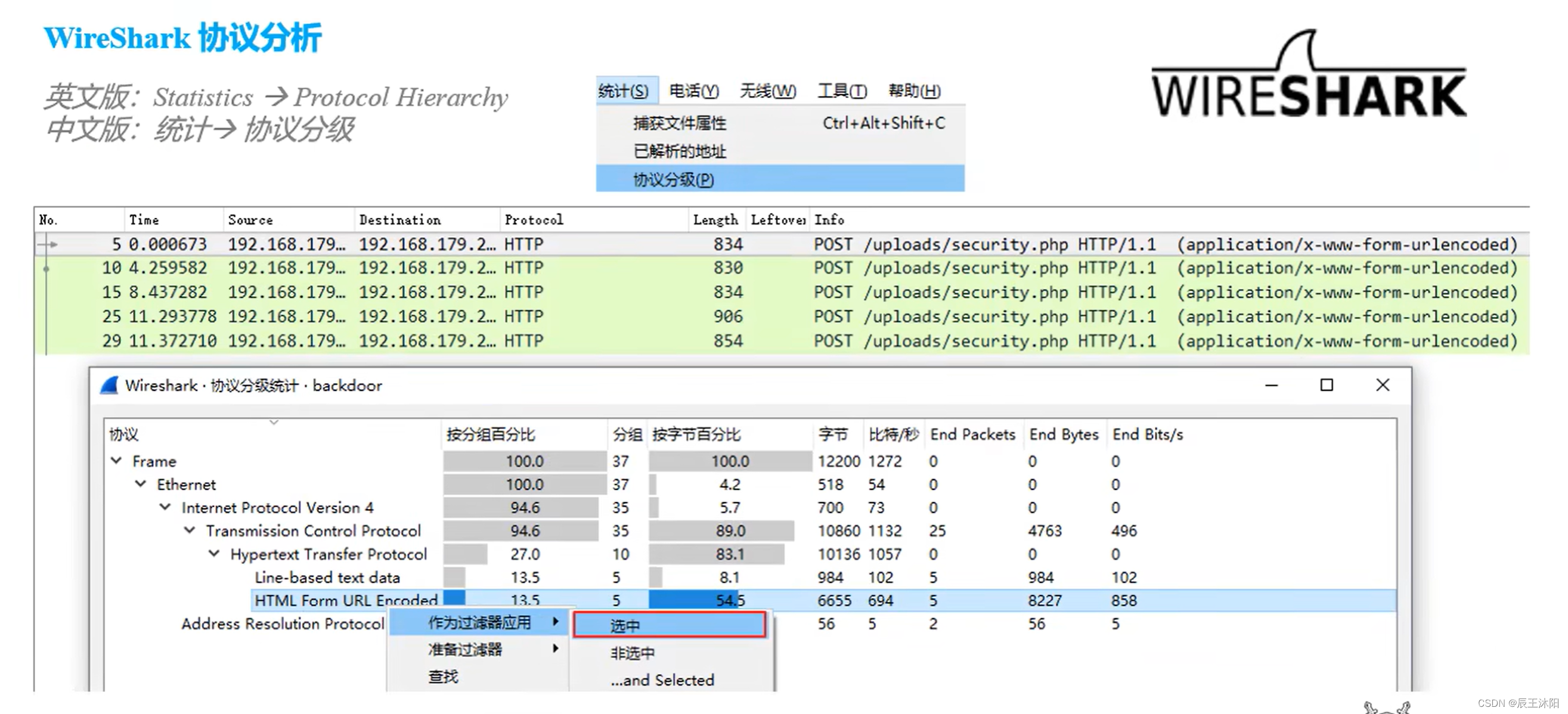Click the Source column header

(x=289, y=220)
